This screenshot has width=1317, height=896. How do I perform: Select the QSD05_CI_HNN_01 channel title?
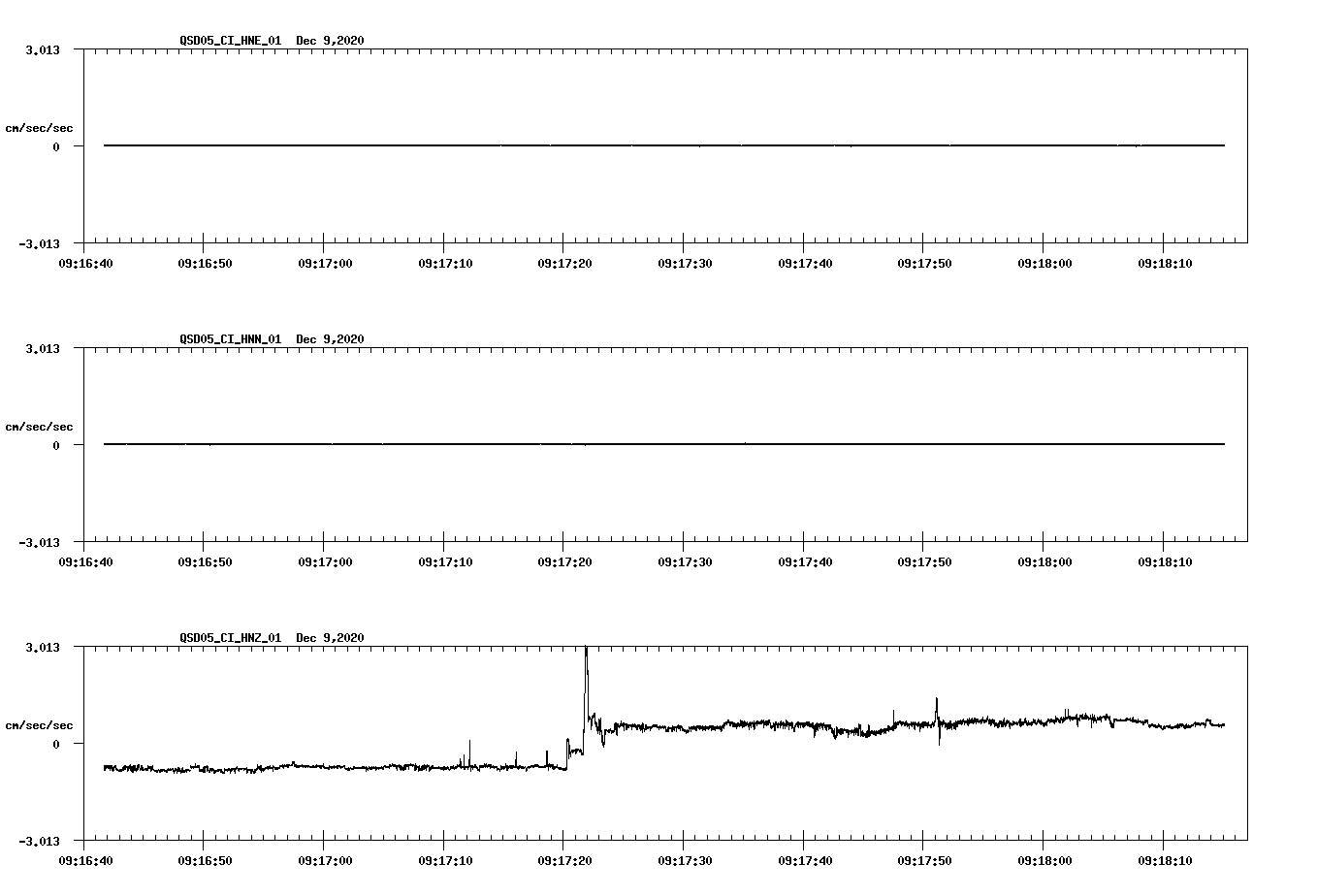(x=230, y=339)
